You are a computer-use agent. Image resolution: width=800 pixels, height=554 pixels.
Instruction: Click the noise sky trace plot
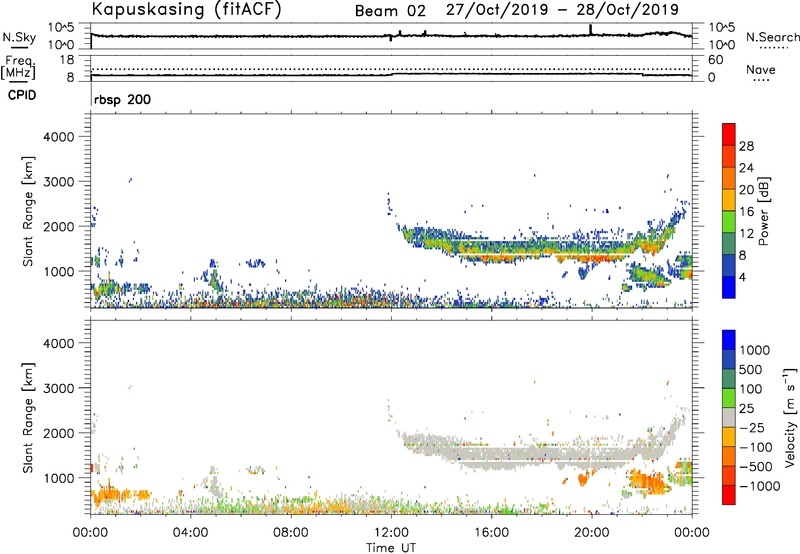point(391,36)
